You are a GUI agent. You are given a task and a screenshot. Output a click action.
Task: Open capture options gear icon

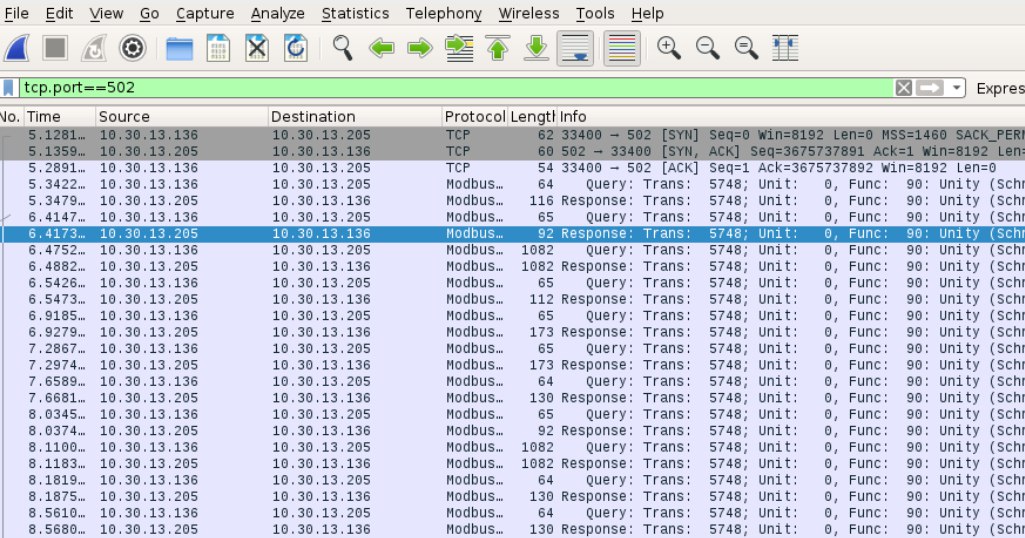click(132, 48)
